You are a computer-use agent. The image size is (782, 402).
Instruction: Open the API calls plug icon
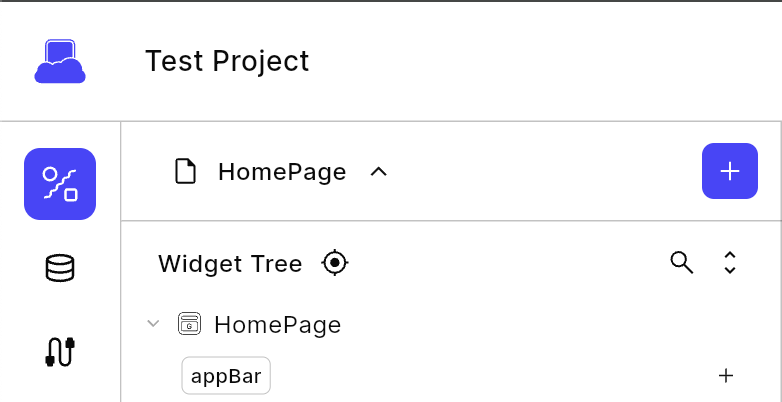(x=60, y=352)
